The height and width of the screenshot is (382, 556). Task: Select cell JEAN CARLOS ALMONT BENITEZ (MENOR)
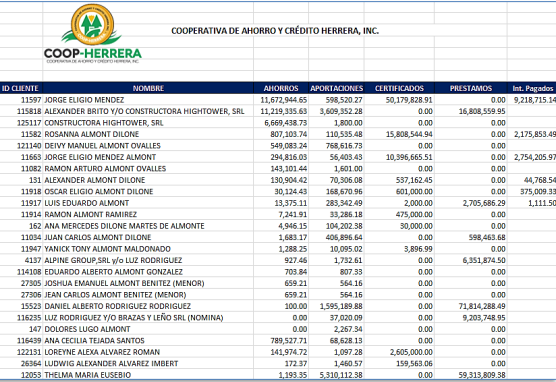pyautogui.click(x=148, y=295)
